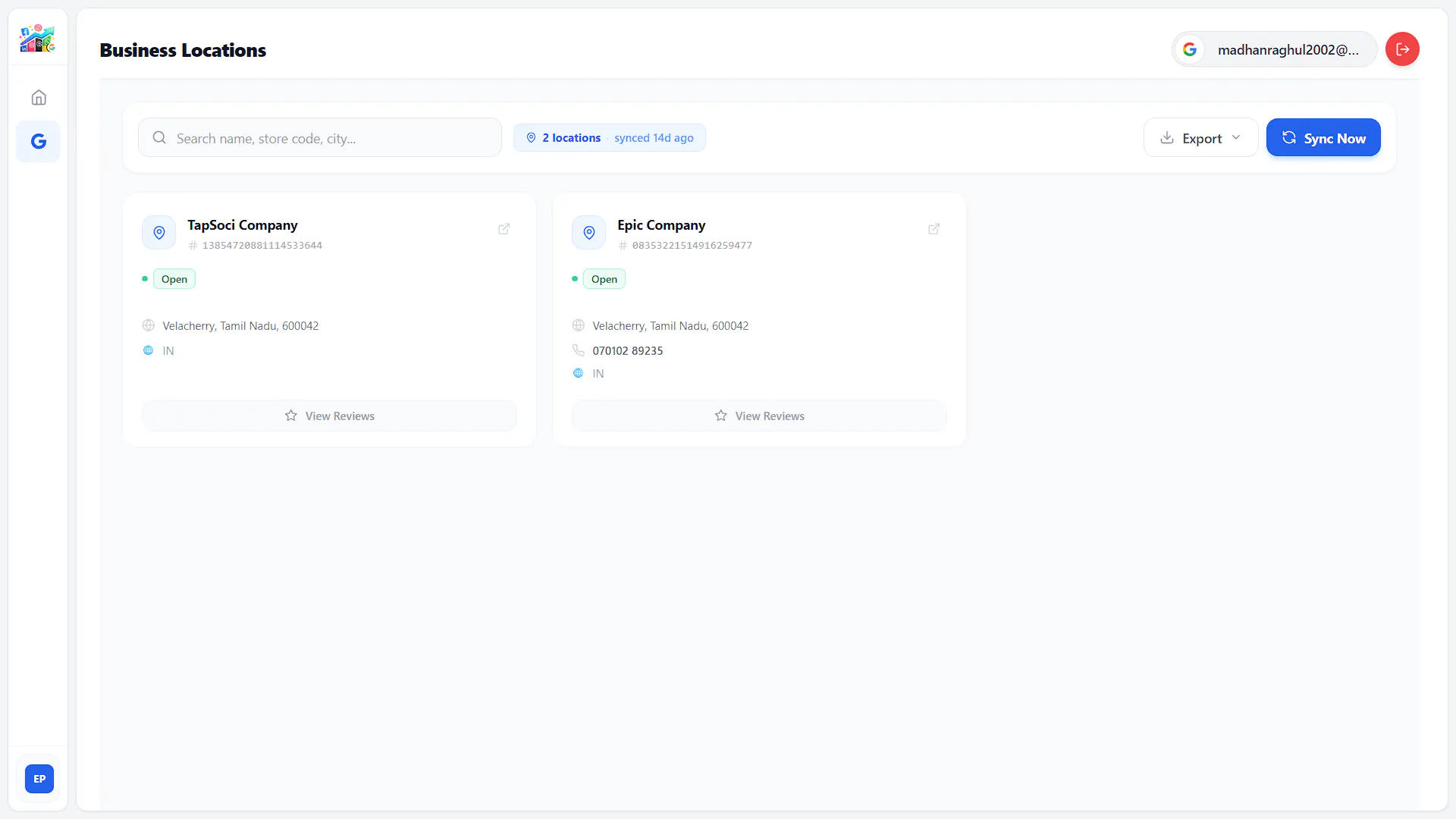The image size is (1456, 819).
Task: Expand the Export dropdown
Action: [1201, 138]
